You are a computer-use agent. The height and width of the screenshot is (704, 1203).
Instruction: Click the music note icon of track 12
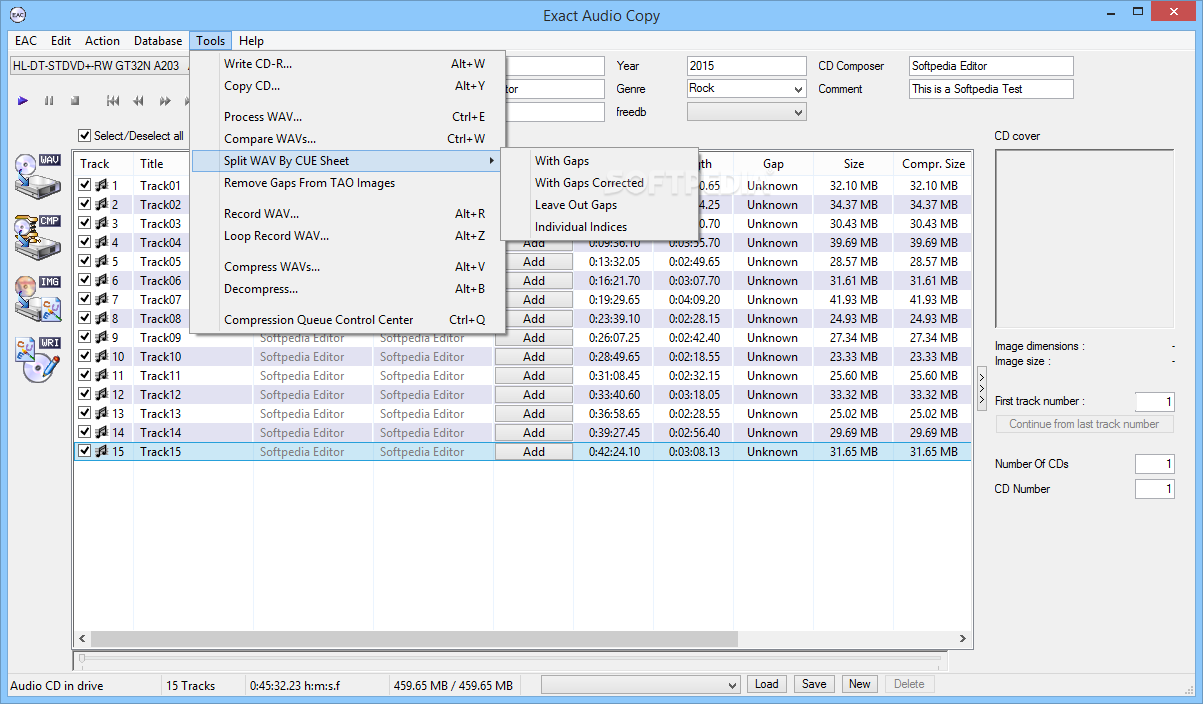click(x=101, y=394)
